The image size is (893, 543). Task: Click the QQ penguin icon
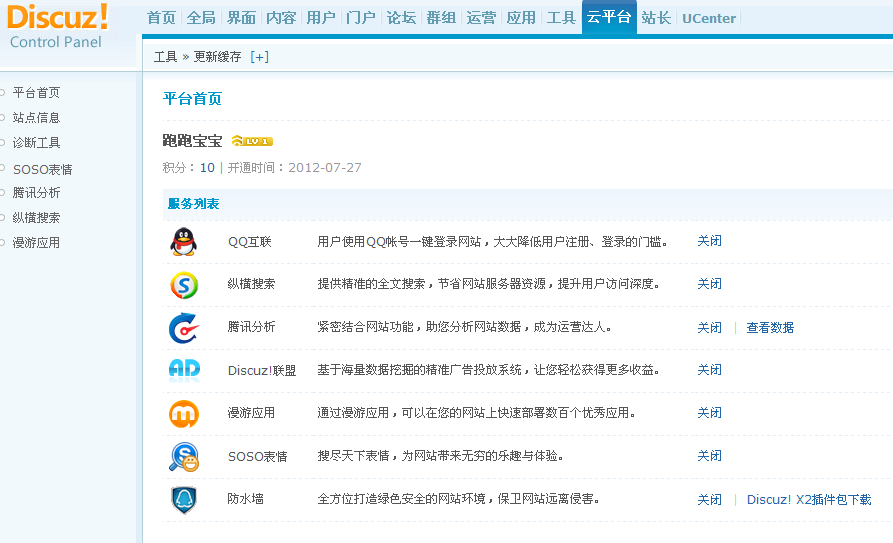click(x=183, y=242)
